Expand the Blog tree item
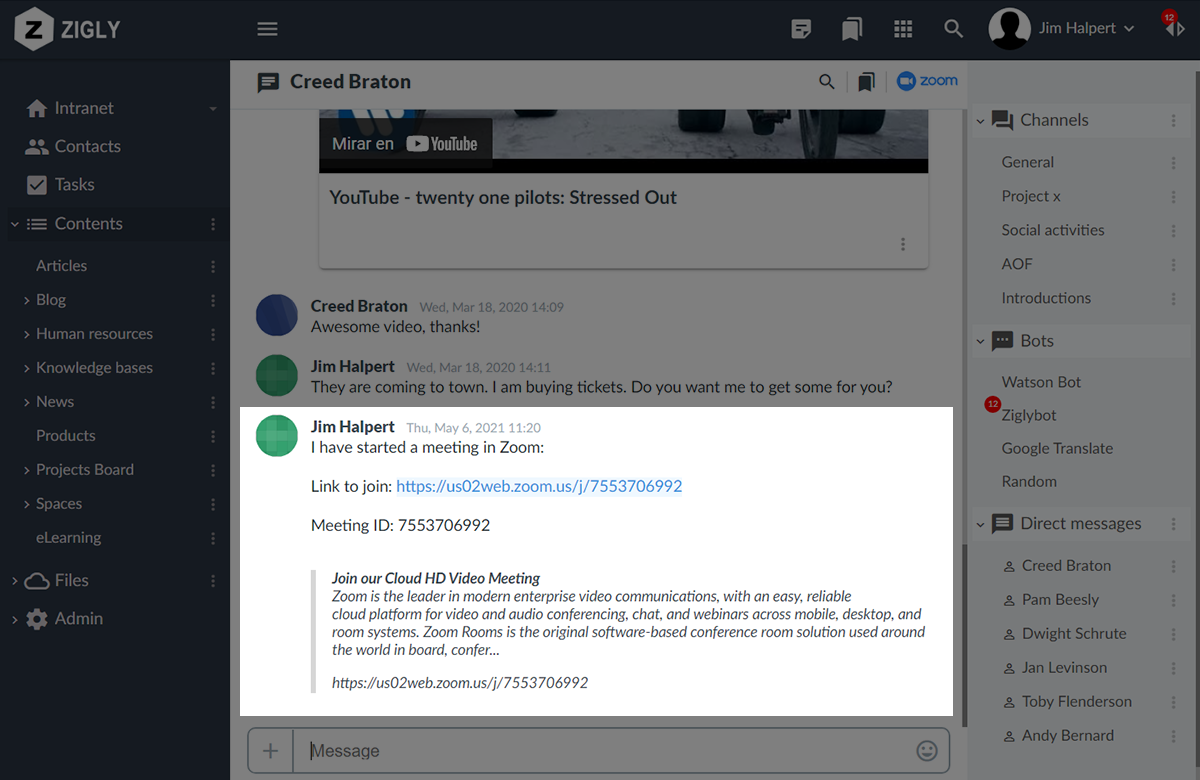The width and height of the screenshot is (1200, 780). (x=26, y=300)
